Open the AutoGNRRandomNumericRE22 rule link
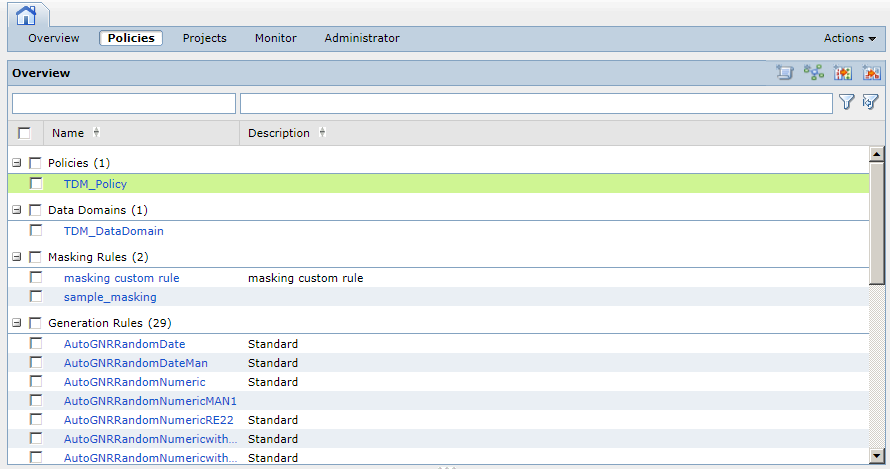Viewport: 890px width, 469px height. (x=149, y=420)
